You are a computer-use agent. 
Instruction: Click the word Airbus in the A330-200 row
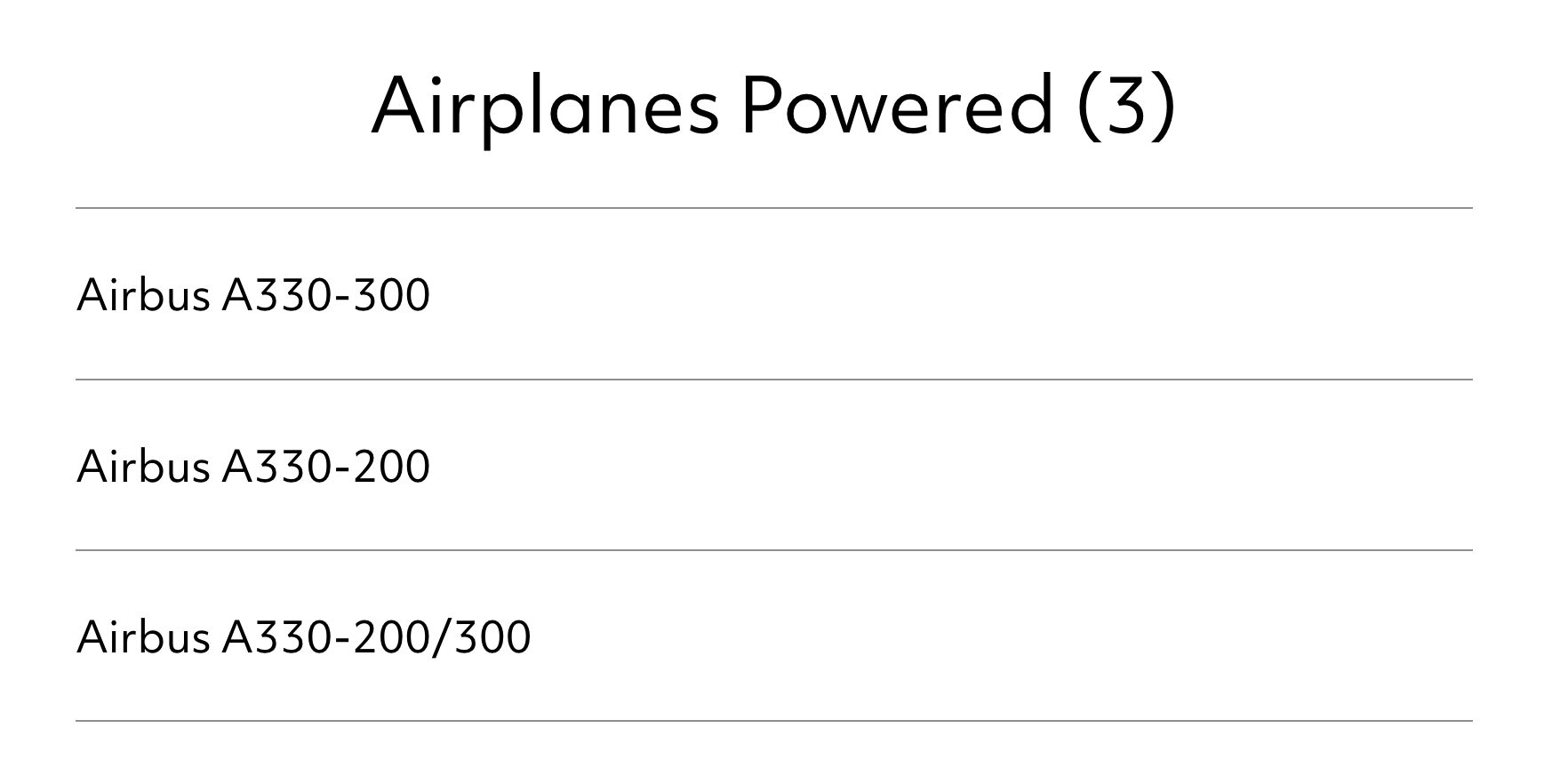click(x=143, y=465)
